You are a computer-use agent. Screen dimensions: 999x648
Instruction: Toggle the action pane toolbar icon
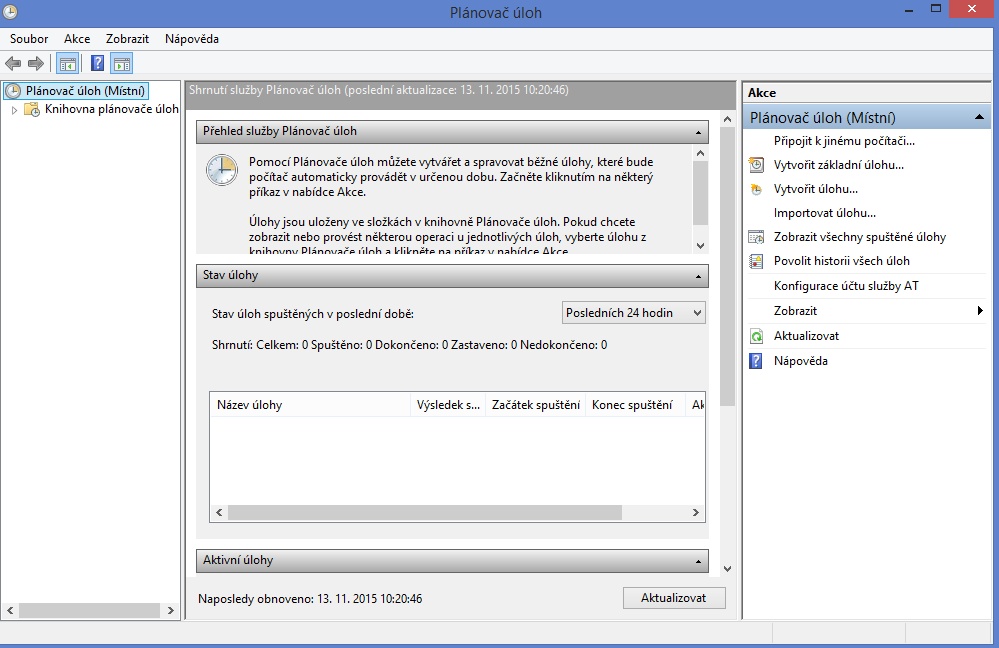click(121, 64)
